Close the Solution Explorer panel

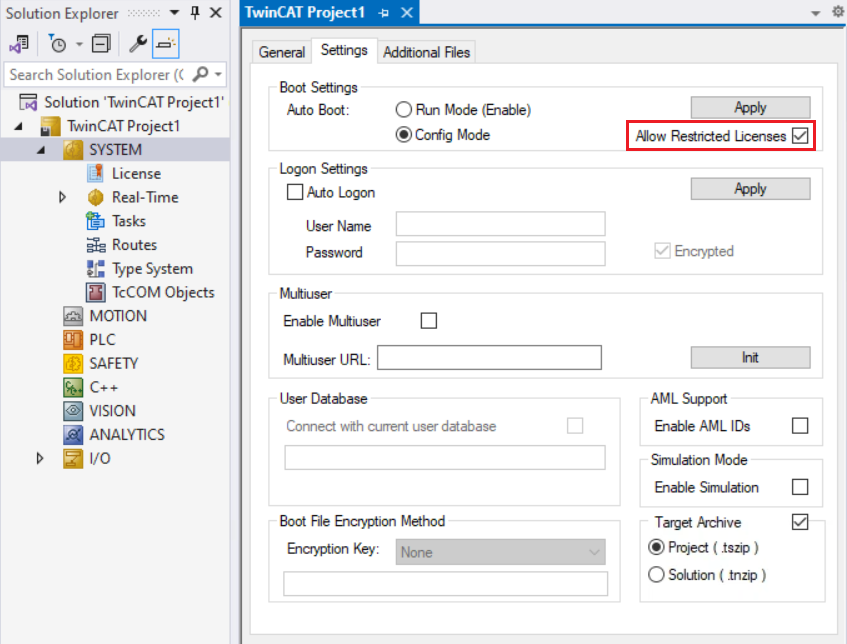216,12
